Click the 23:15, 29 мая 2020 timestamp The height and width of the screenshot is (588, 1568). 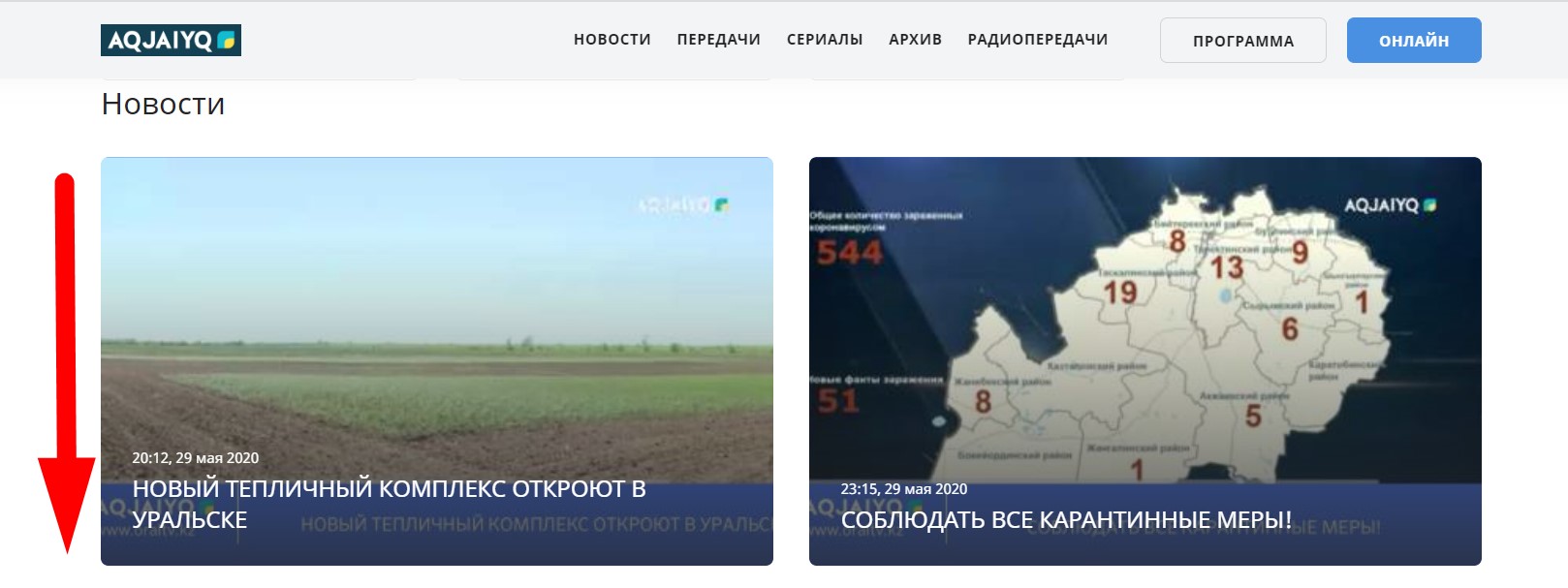click(903, 489)
